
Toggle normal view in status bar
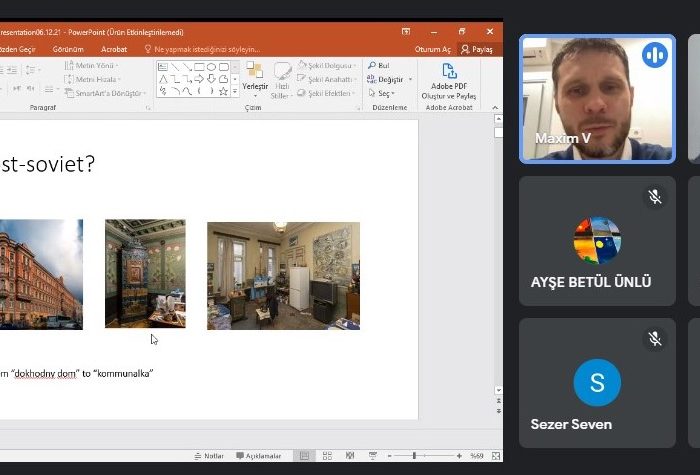(x=304, y=456)
